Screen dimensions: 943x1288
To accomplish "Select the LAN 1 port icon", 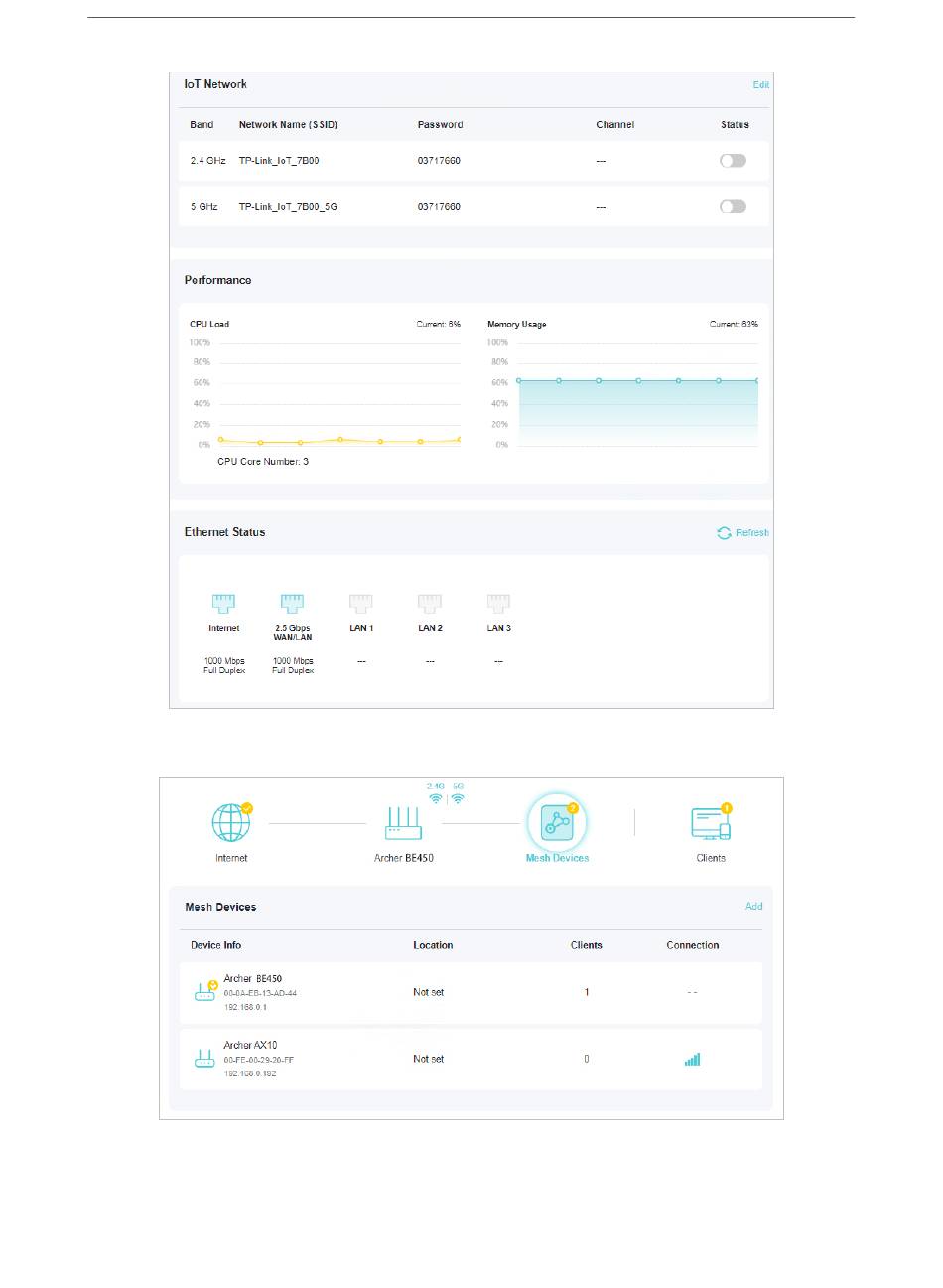I will pos(361,604).
